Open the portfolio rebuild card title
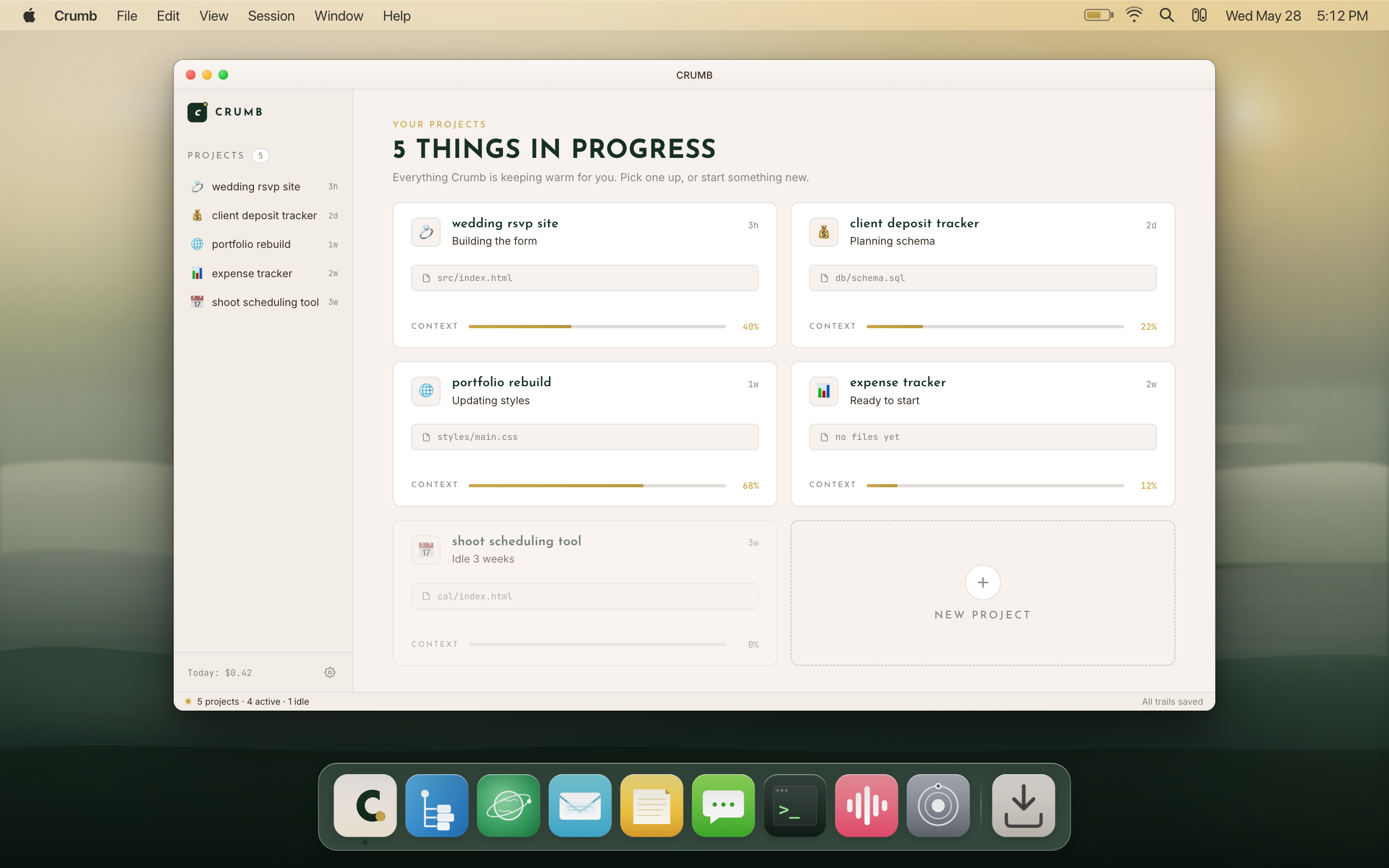This screenshot has height=868, width=1389. tap(502, 382)
